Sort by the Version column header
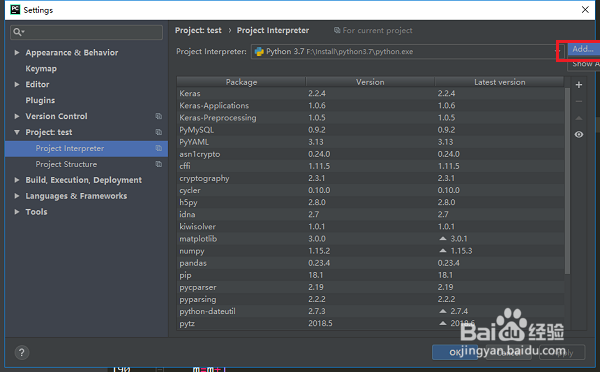The image size is (600, 372). (370, 82)
